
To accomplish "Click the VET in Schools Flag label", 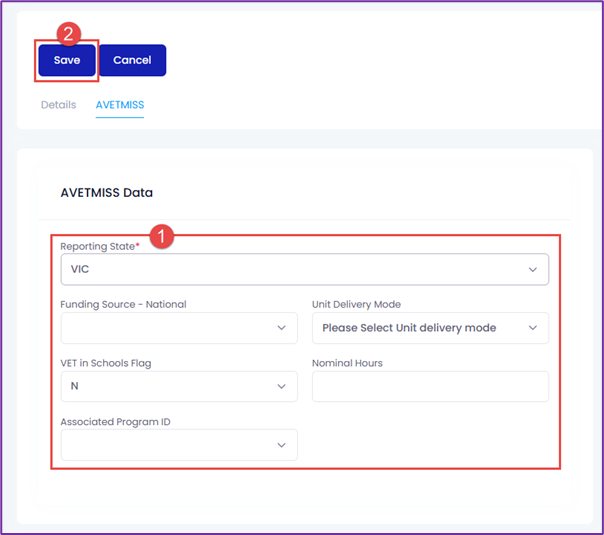I will pos(106,363).
